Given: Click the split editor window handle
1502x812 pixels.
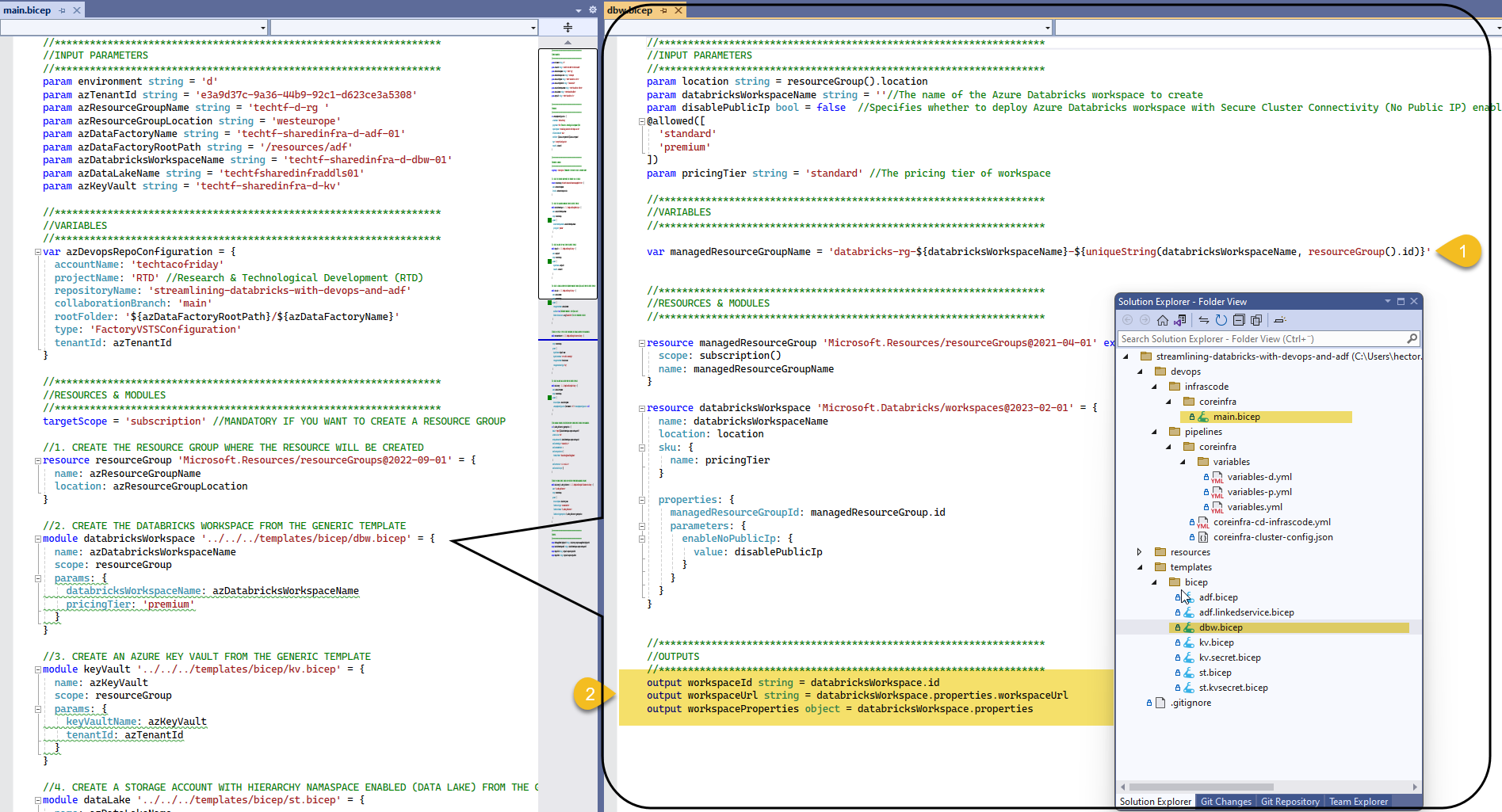Looking at the screenshot, I should (x=568, y=28).
